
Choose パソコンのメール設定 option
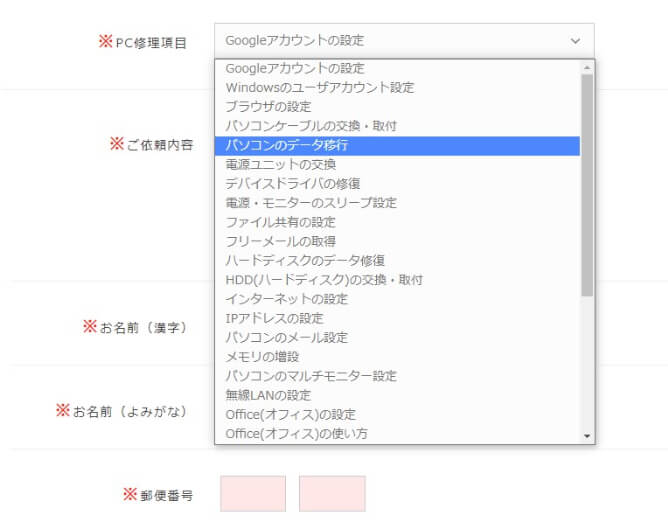coord(397,338)
